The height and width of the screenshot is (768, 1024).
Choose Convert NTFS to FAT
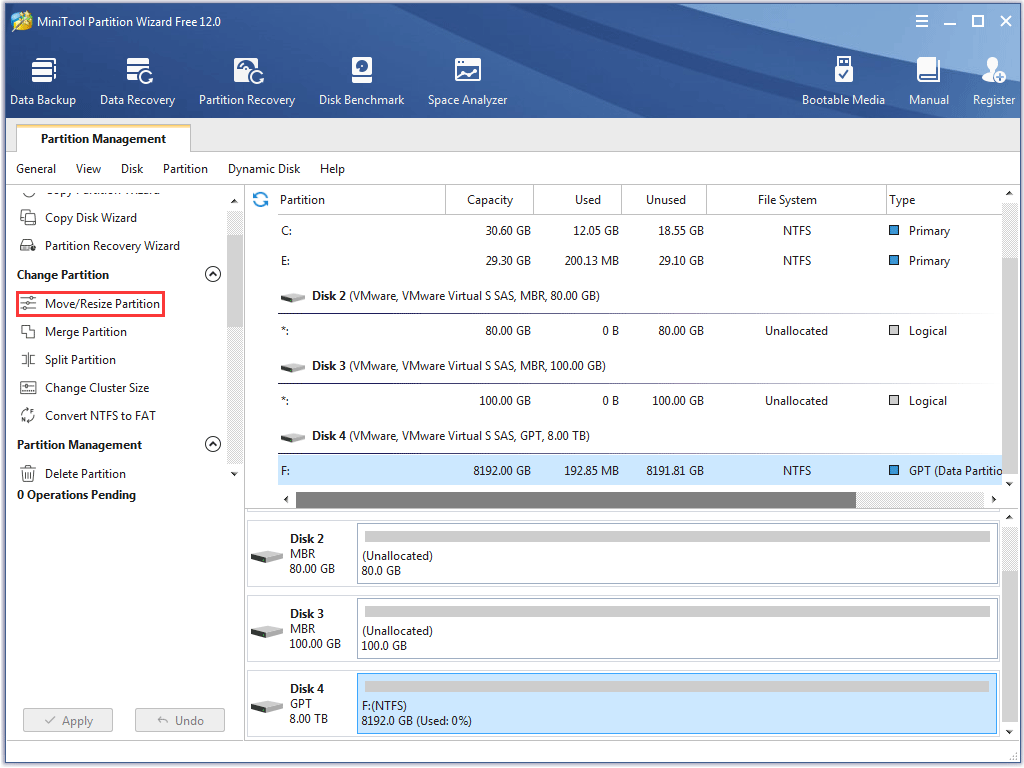pyautogui.click(x=101, y=415)
